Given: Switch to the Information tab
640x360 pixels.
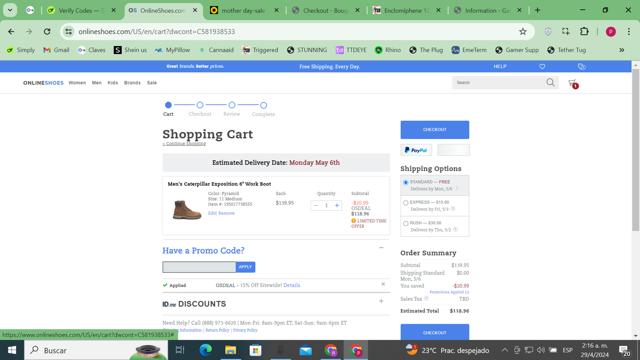Looking at the screenshot, I should pos(487,10).
